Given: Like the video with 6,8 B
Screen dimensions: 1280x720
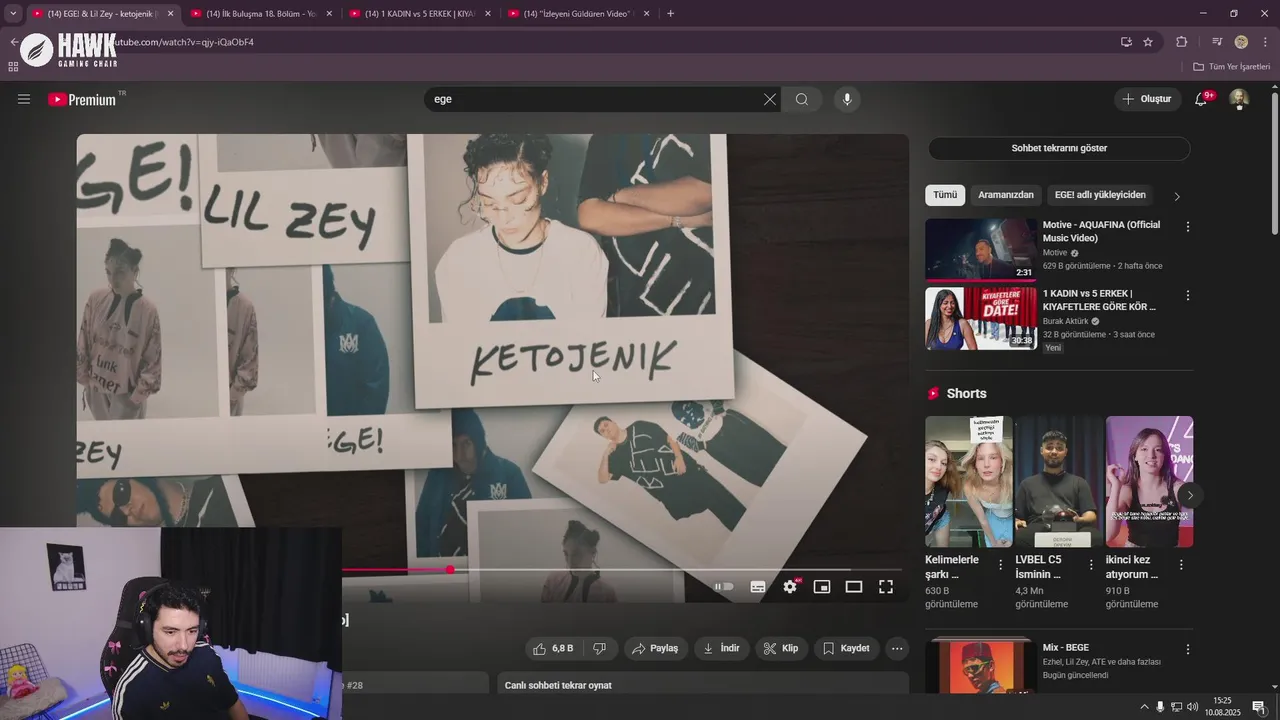Looking at the screenshot, I should (x=553, y=648).
